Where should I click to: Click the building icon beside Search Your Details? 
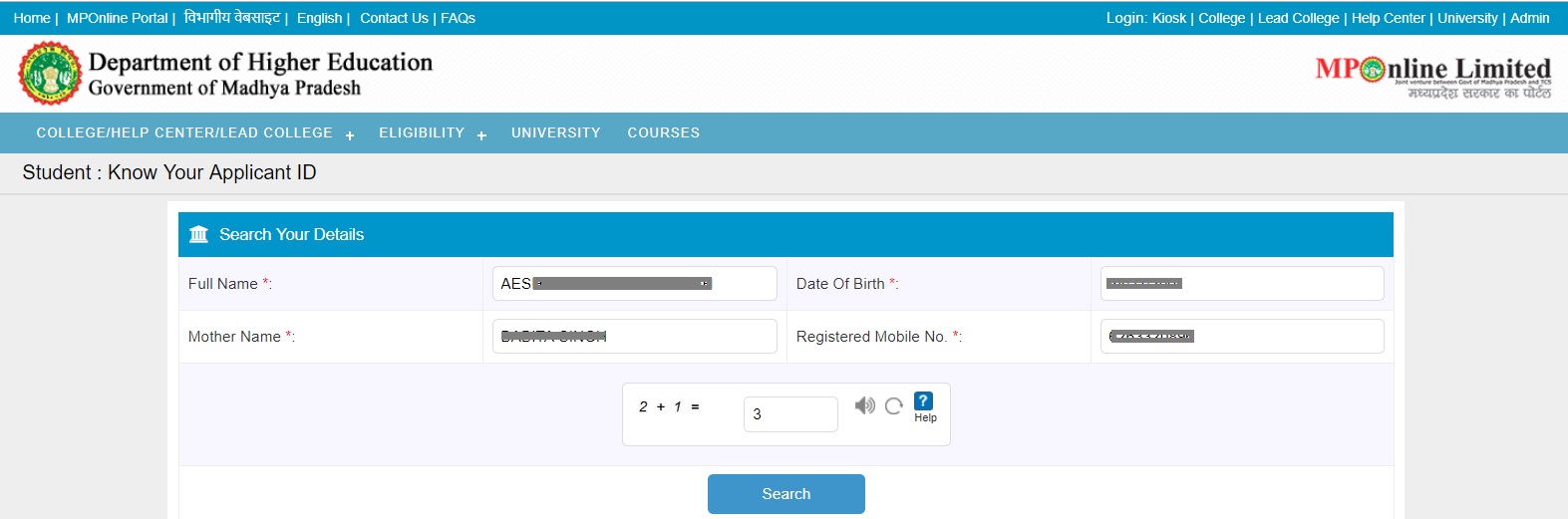[199, 234]
